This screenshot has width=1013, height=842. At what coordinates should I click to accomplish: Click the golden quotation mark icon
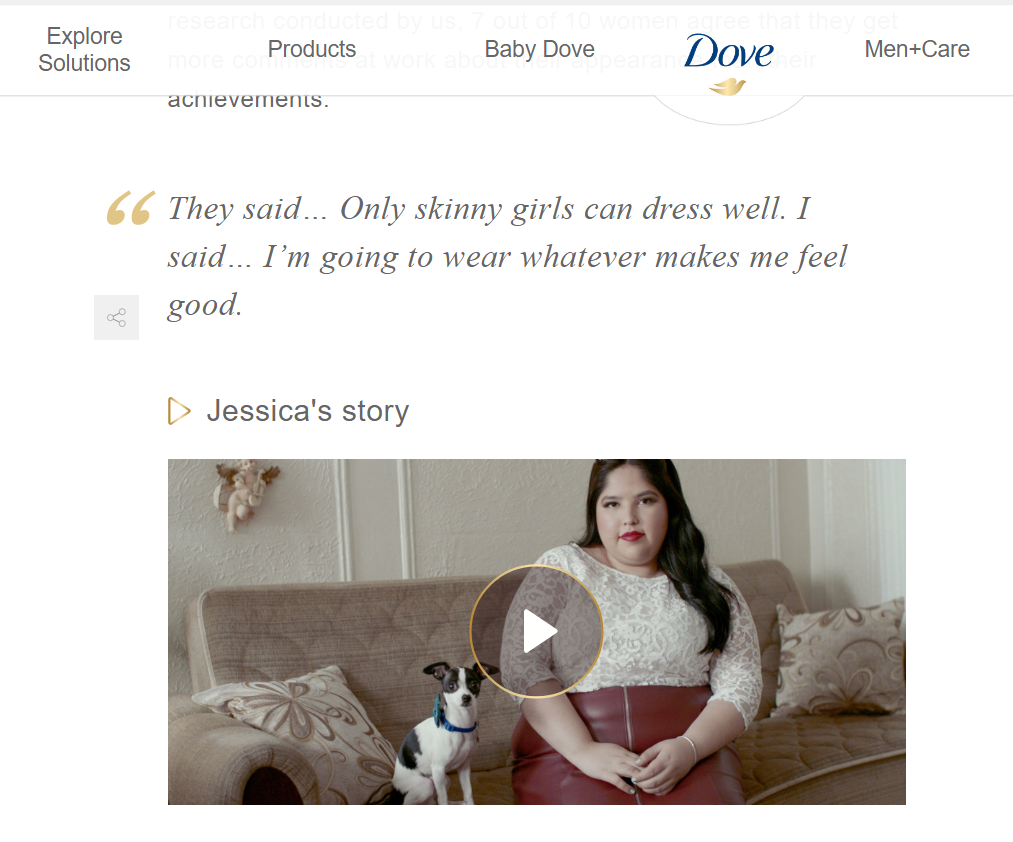[x=131, y=207]
